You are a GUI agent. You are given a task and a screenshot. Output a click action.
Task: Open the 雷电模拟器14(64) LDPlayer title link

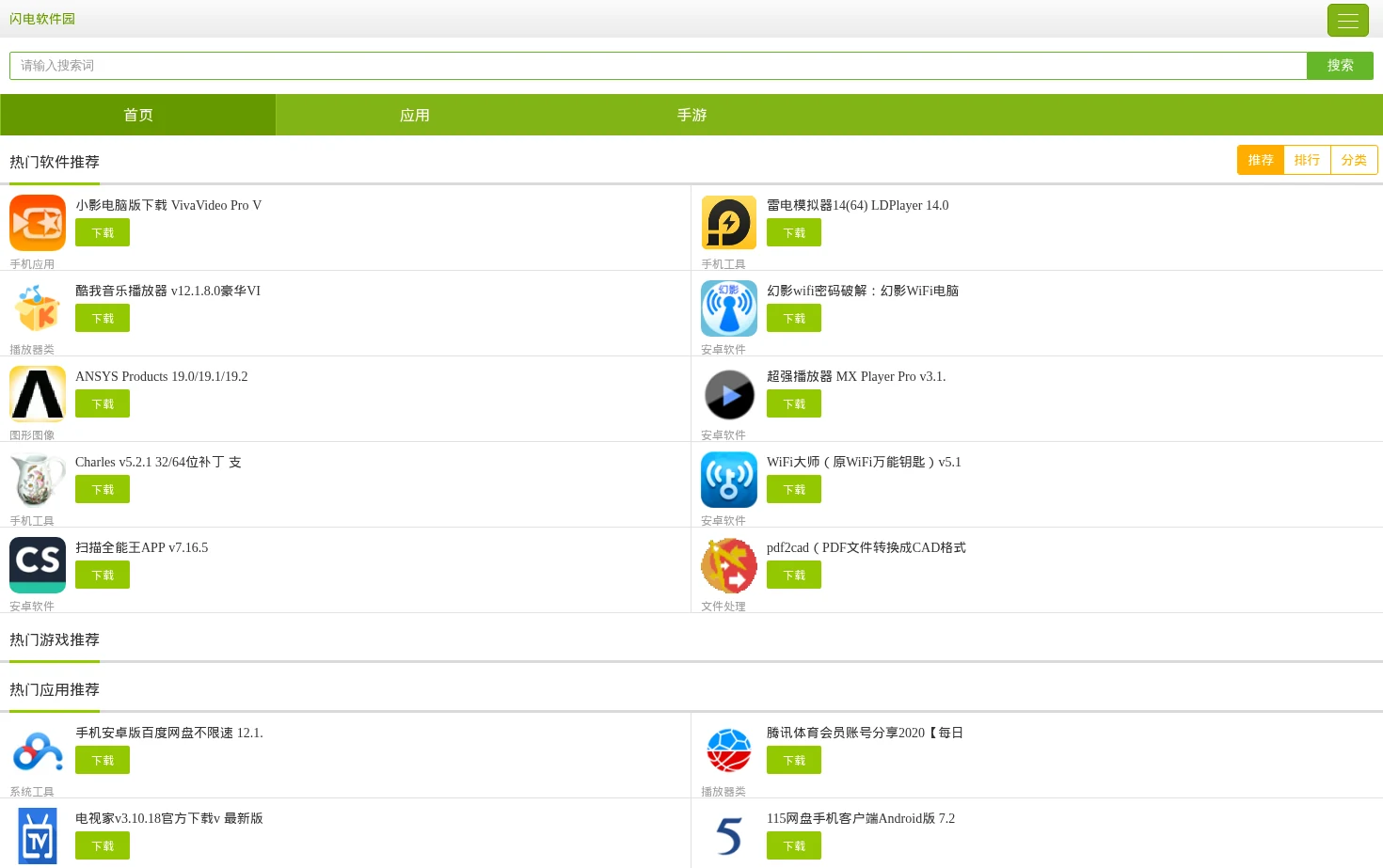858,205
